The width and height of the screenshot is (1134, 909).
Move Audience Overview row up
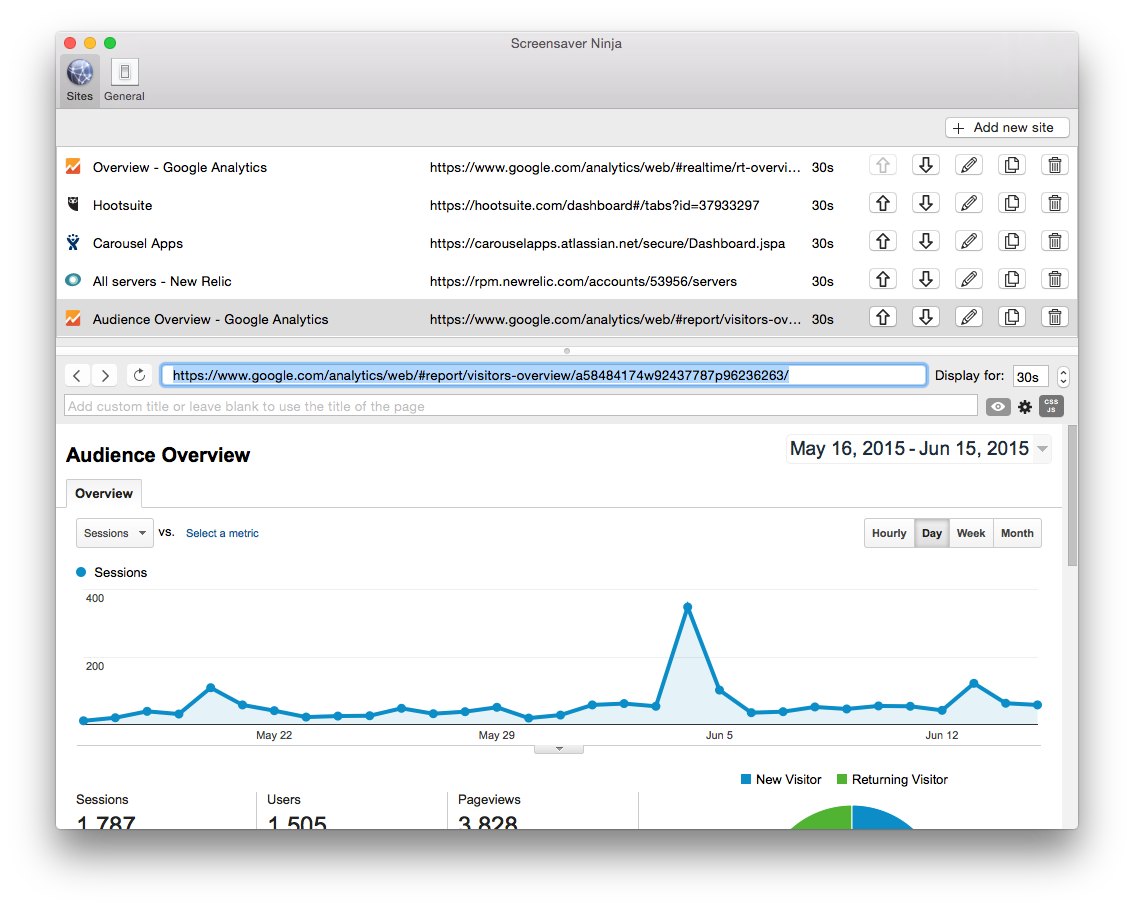883,317
